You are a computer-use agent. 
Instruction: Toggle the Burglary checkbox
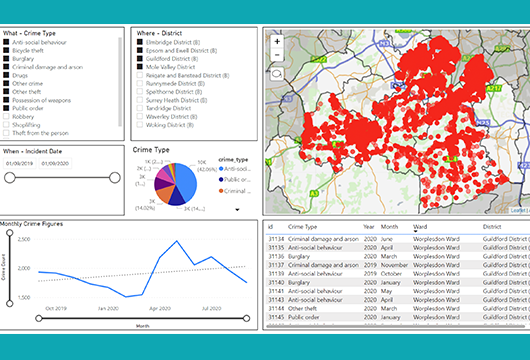[x=6, y=58]
